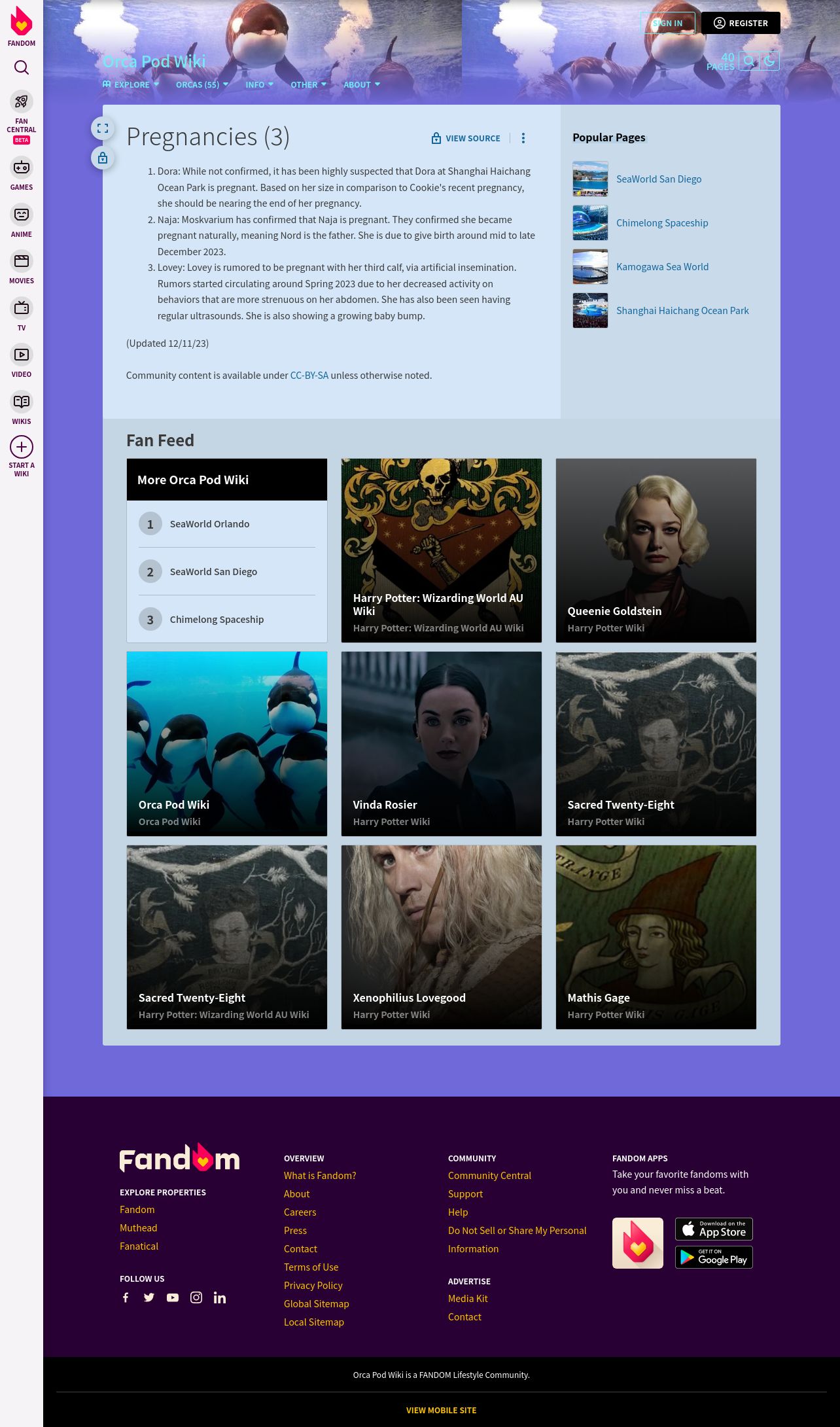Screen dimensions: 840x1427
Task: Open the CC-BY-SA license link
Action: (309, 376)
